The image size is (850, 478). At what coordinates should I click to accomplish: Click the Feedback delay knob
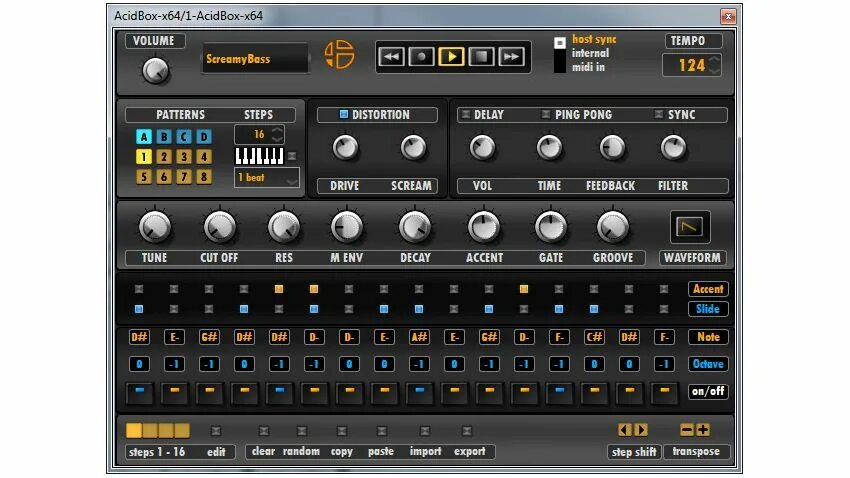click(x=612, y=147)
